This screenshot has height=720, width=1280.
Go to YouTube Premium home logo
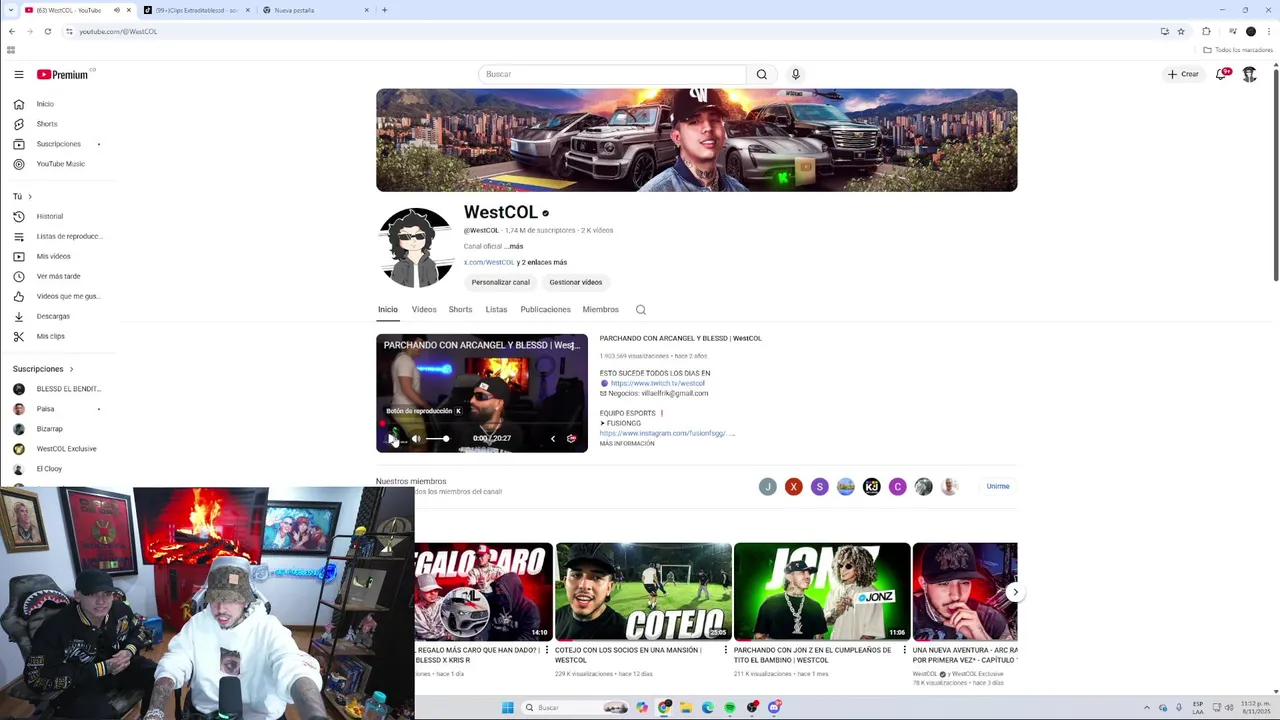click(x=63, y=74)
